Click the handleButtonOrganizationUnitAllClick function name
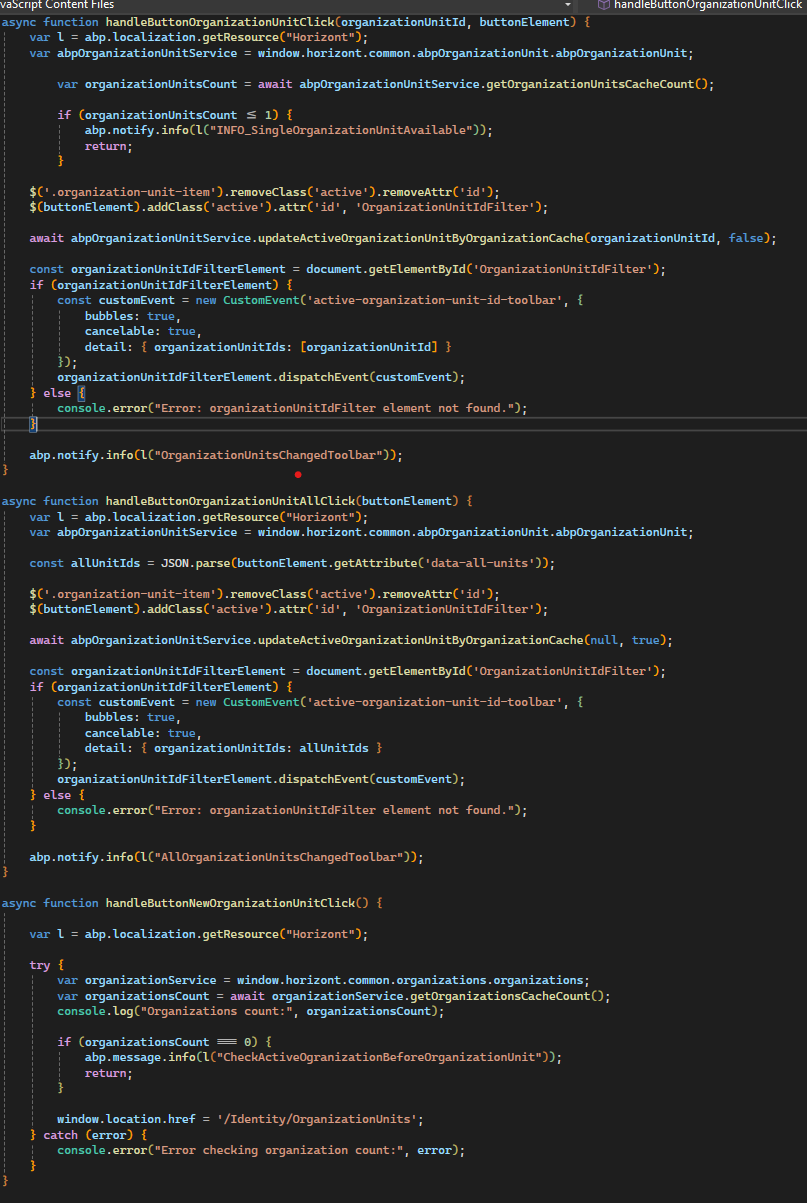Viewport: 807px width, 1203px height. [229, 501]
